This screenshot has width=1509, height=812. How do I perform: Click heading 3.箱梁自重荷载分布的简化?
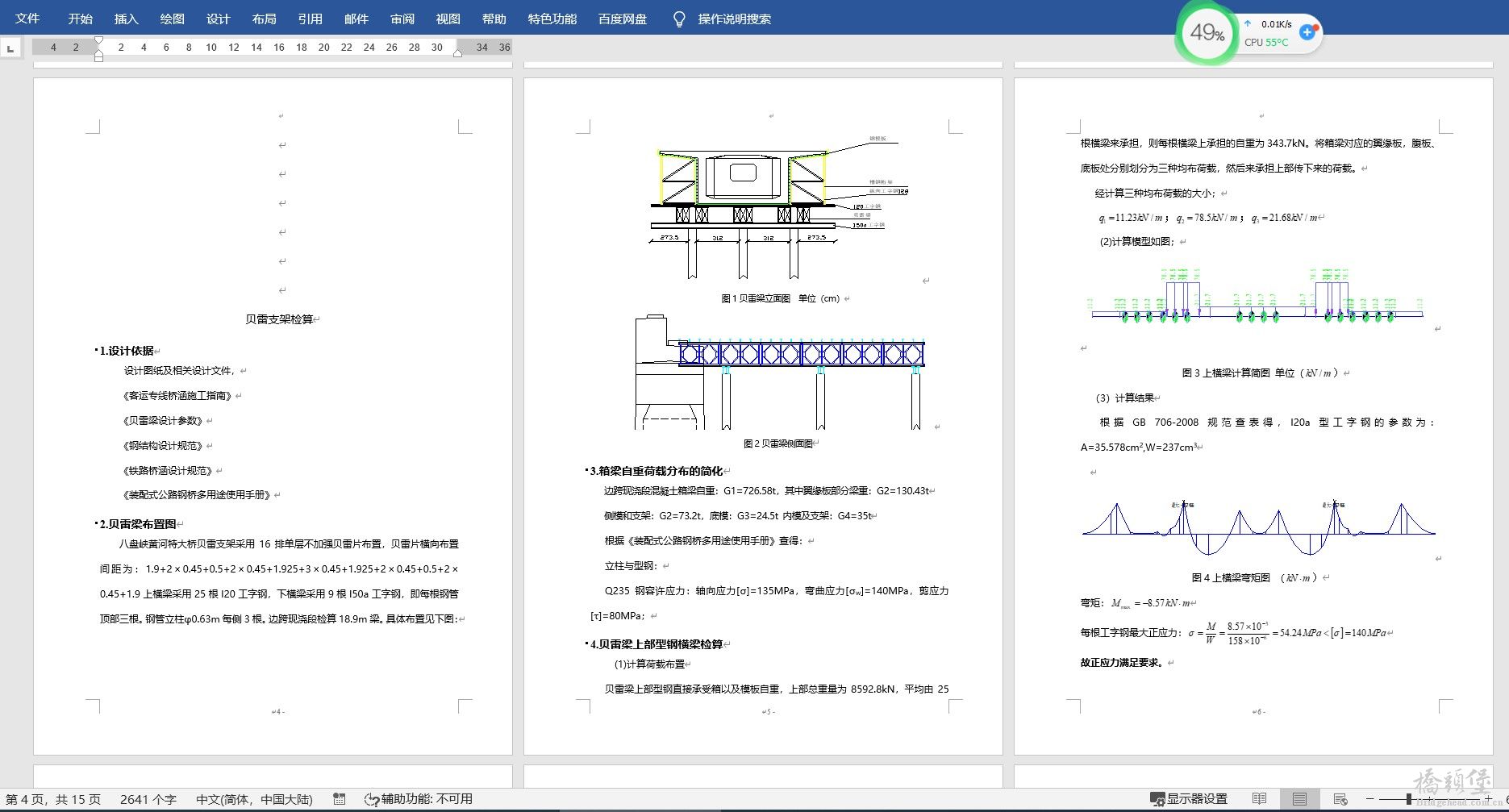pos(656,471)
